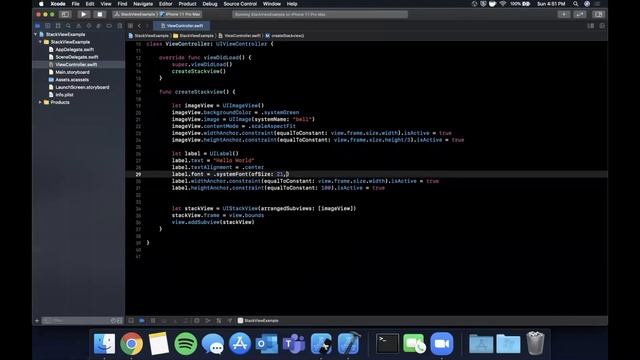Select the Source Control navigator icon
640x360 pixels.
pos(47,26)
